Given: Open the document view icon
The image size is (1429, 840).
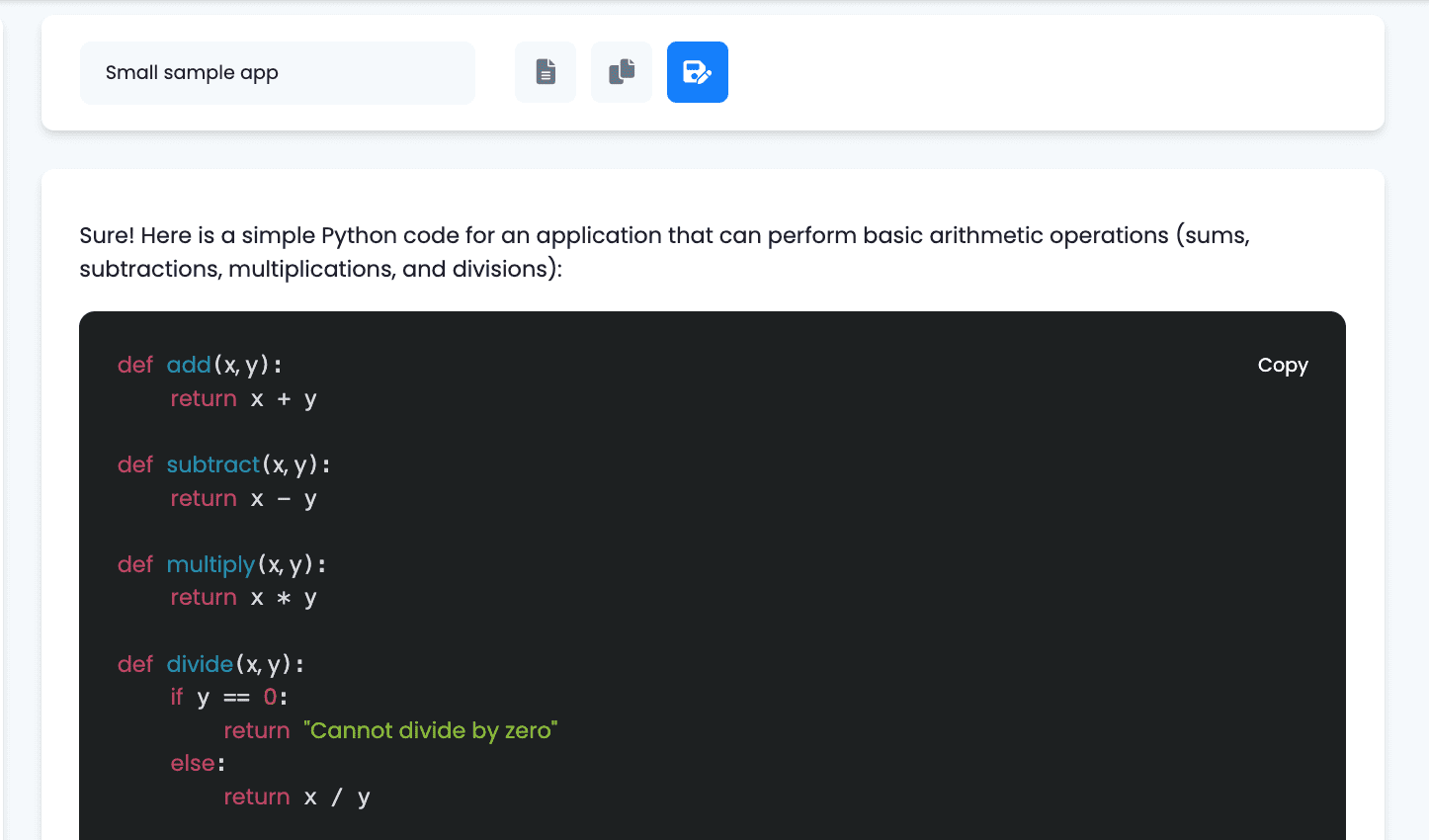Looking at the screenshot, I should pos(546,72).
